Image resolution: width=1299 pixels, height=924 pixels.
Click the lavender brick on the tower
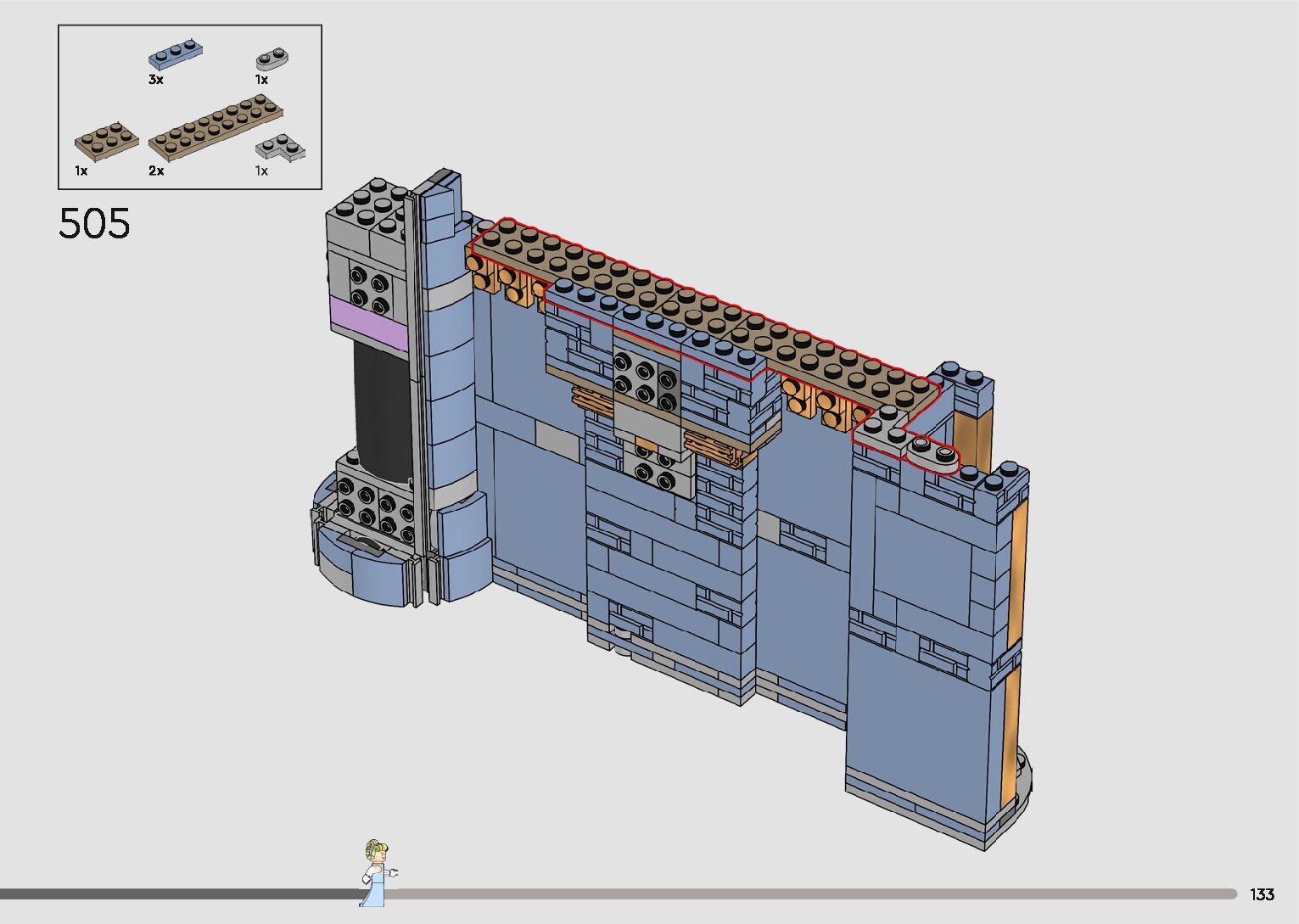(370, 322)
